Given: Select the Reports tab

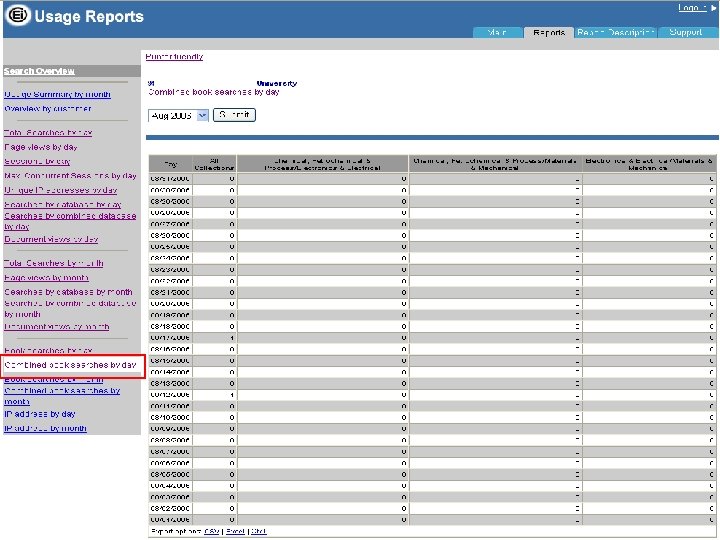Looking at the screenshot, I should [549, 32].
